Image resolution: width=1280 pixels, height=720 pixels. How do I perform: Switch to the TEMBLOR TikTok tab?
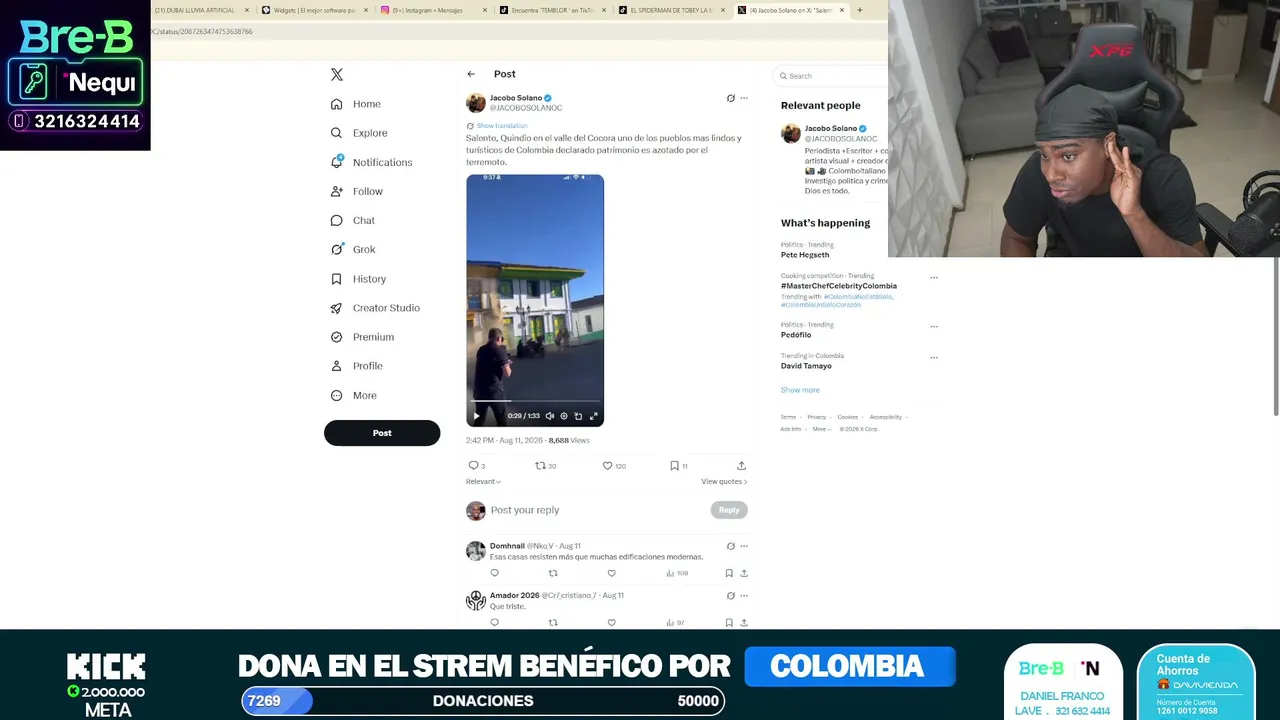pyautogui.click(x=553, y=10)
